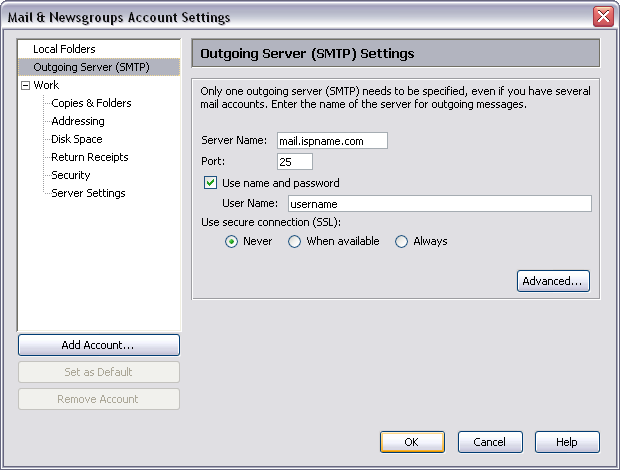
Task: Open Return Receipts settings
Action: [x=90, y=157]
